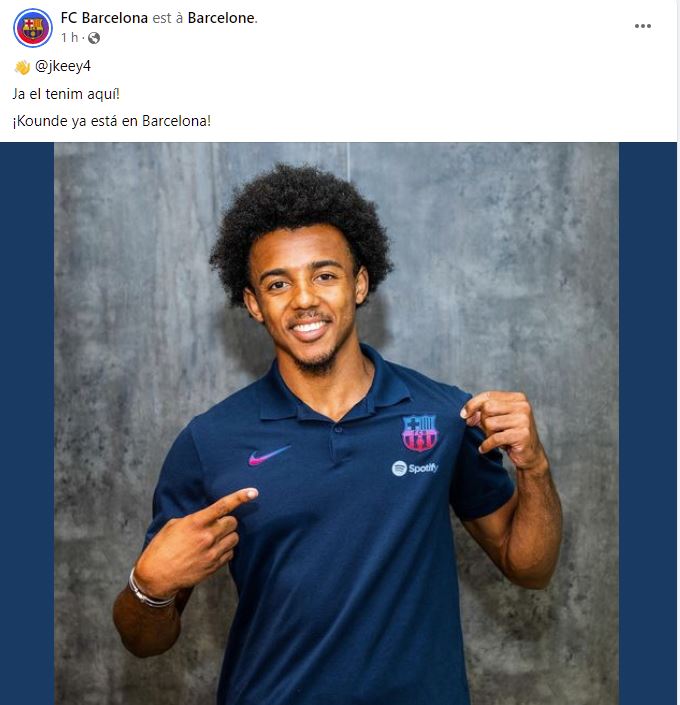Click the '1 h' post timestamp
The image size is (680, 705).
click(x=70, y=38)
